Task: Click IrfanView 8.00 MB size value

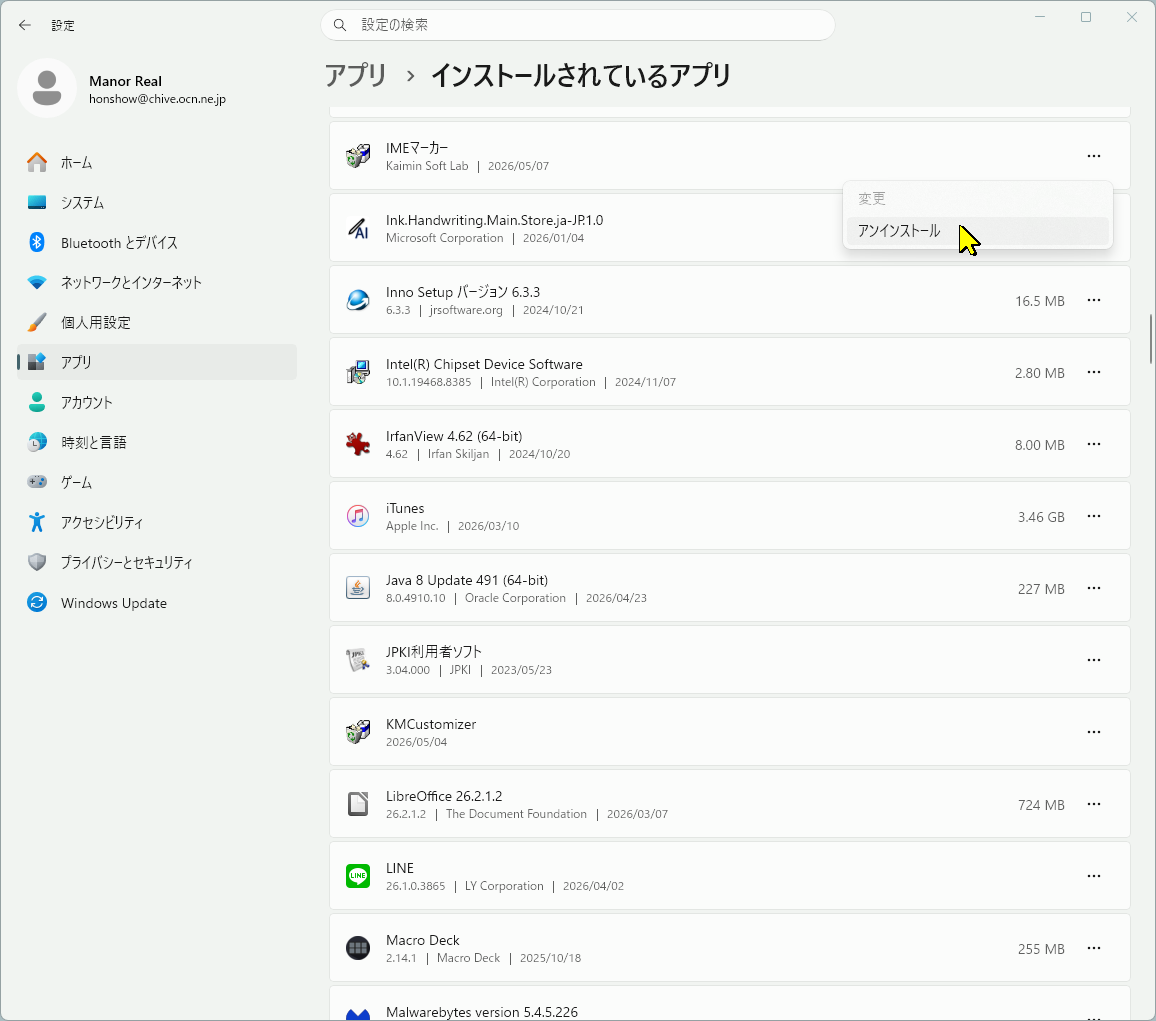Action: [x=1040, y=445]
